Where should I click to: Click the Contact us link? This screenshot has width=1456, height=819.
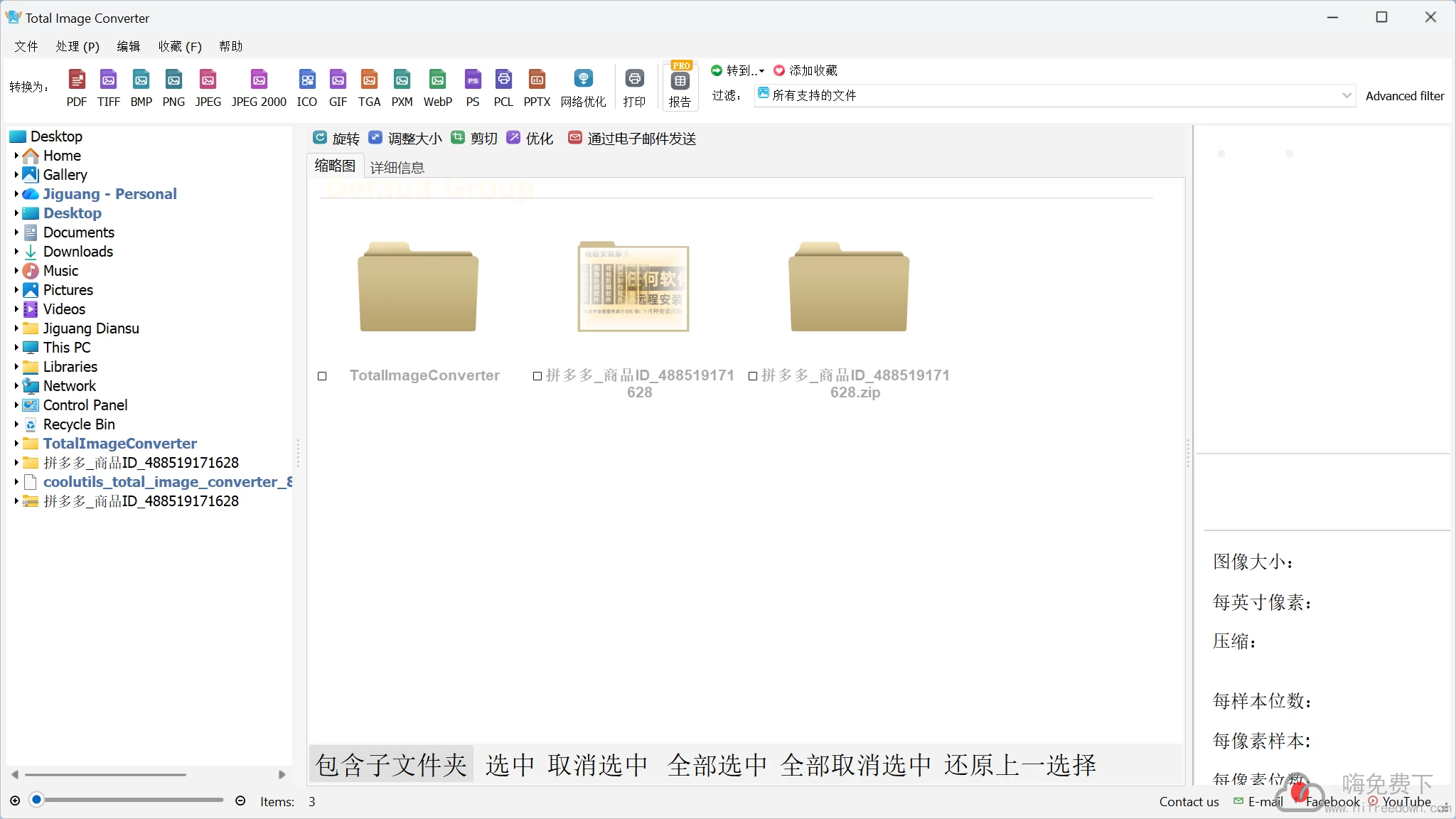tap(1189, 801)
